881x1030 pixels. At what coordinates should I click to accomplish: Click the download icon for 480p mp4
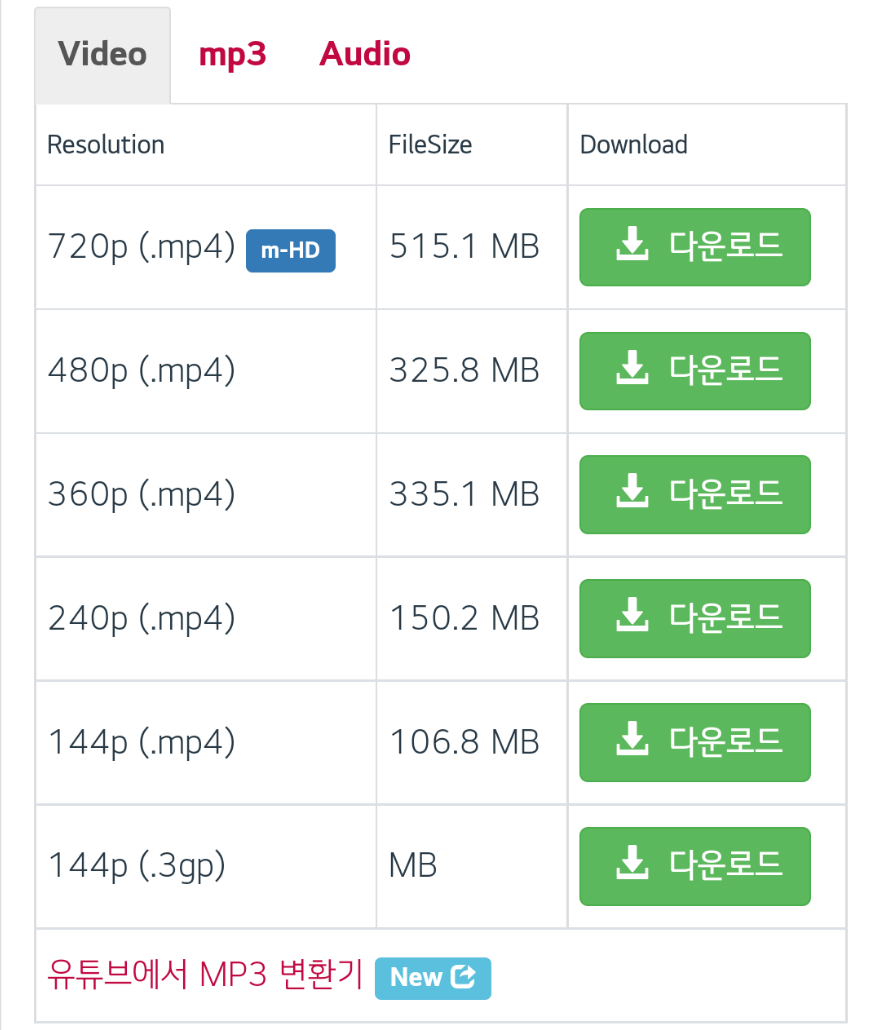pos(632,371)
